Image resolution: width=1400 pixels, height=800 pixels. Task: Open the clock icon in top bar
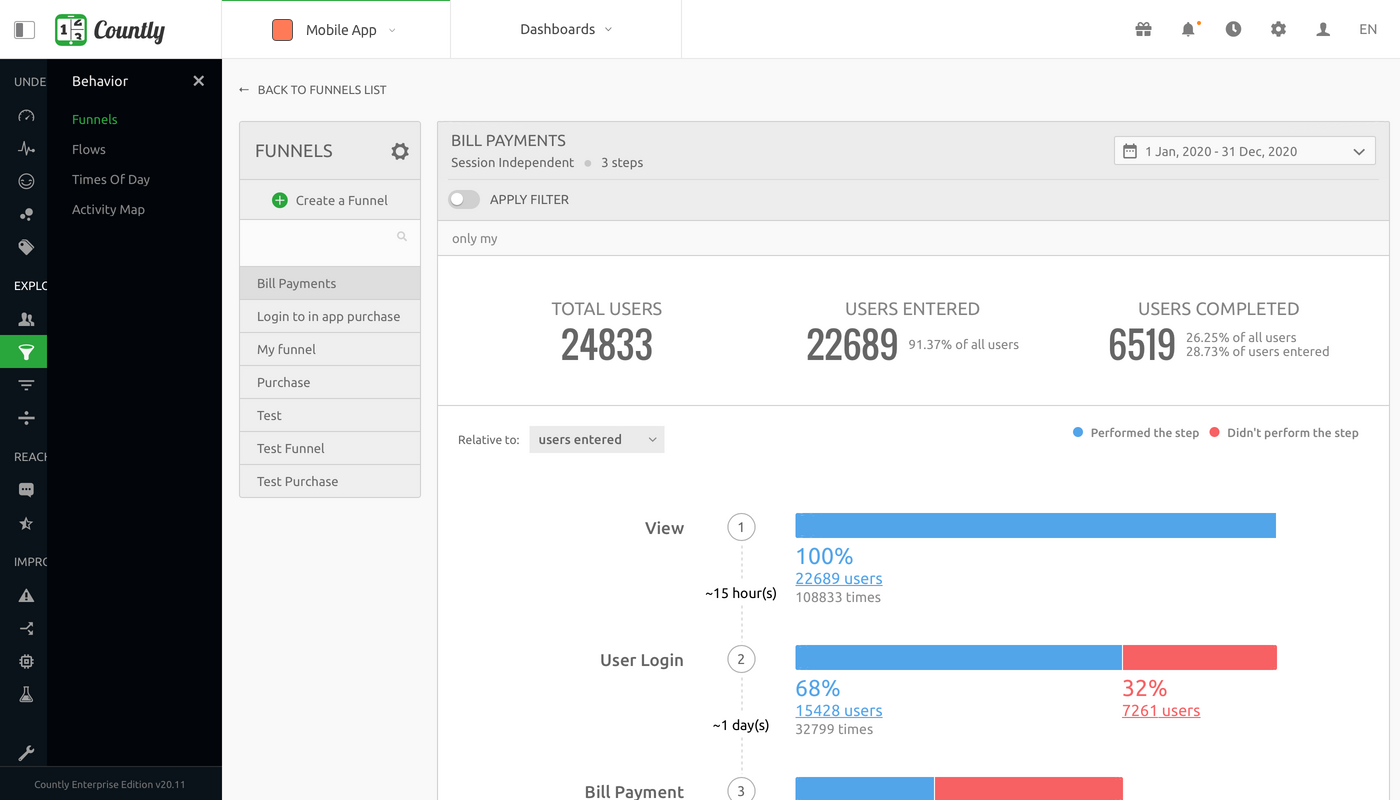click(1233, 30)
